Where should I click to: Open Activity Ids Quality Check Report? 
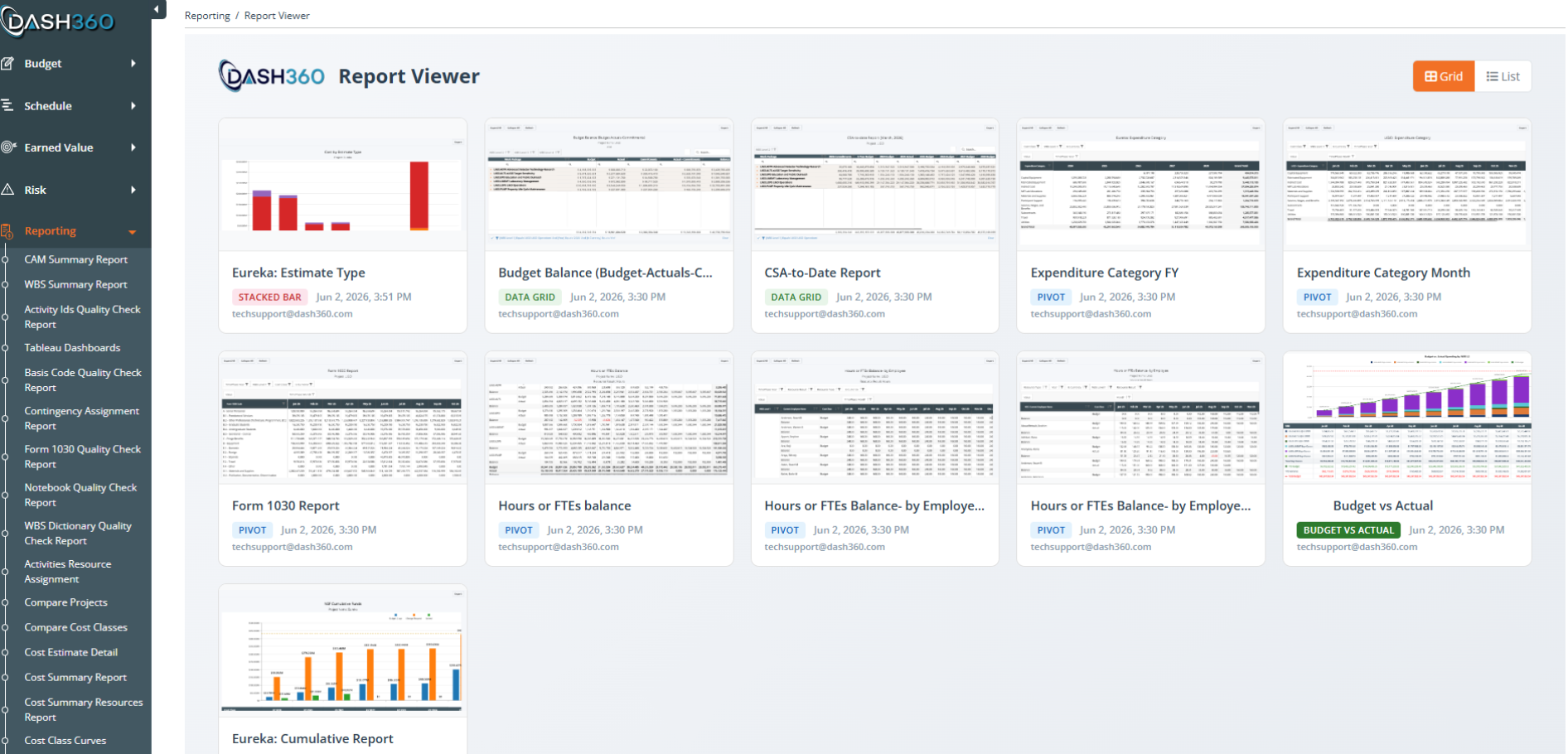coord(83,317)
